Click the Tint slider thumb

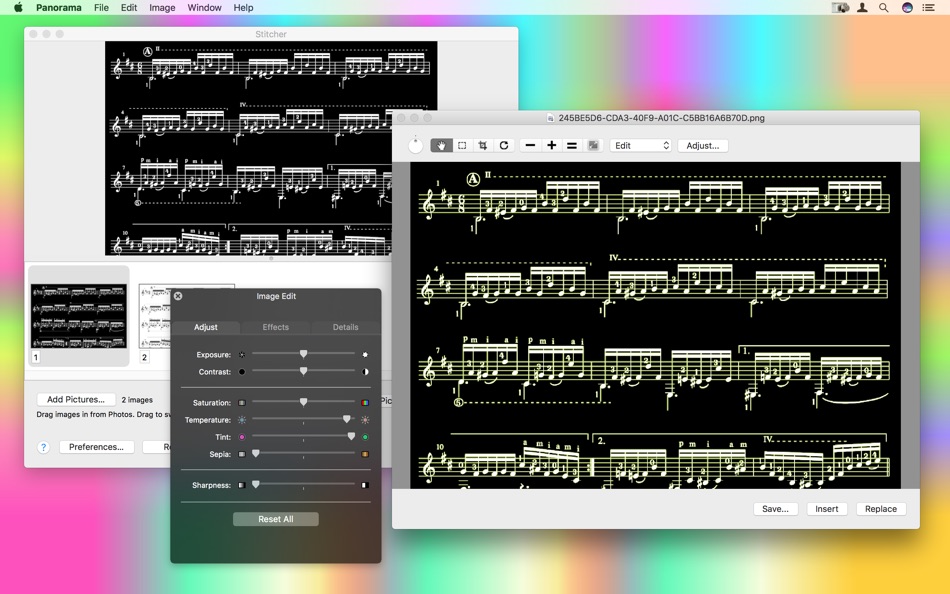click(x=351, y=436)
